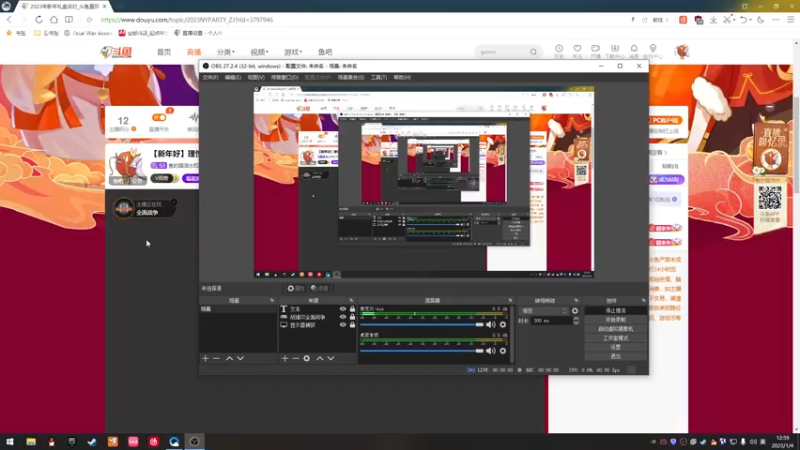Toggle visibility of the 显示器捕获 source
This screenshot has height=450, width=800.
point(343,325)
